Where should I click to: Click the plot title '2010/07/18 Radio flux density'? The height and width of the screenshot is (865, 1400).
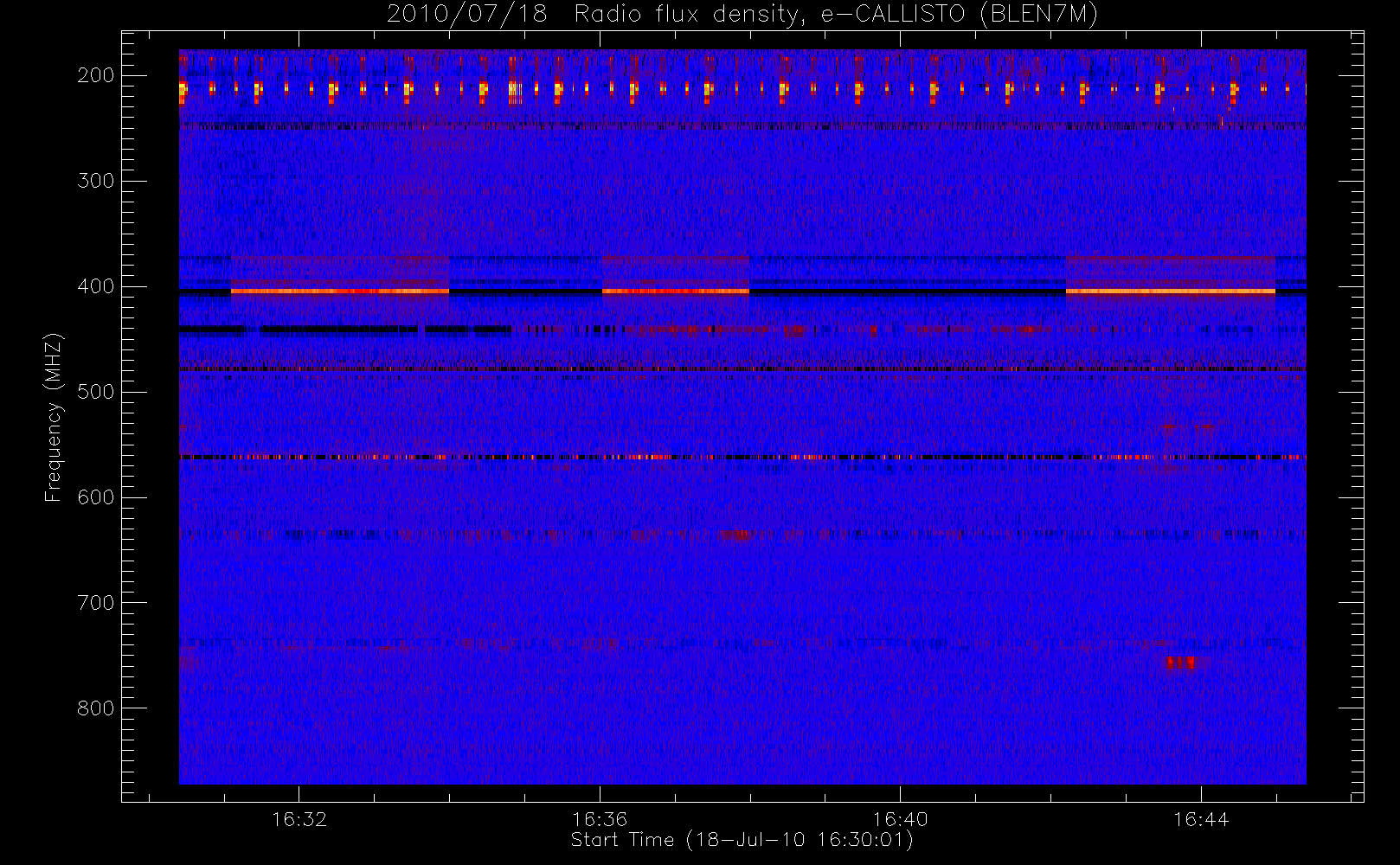742,15
